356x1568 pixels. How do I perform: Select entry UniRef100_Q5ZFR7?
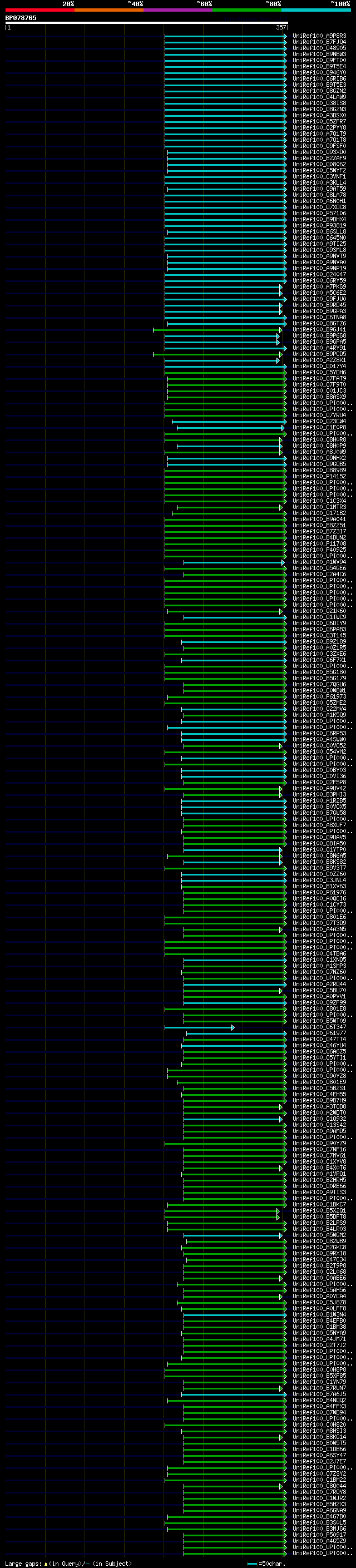pyautogui.click(x=319, y=121)
